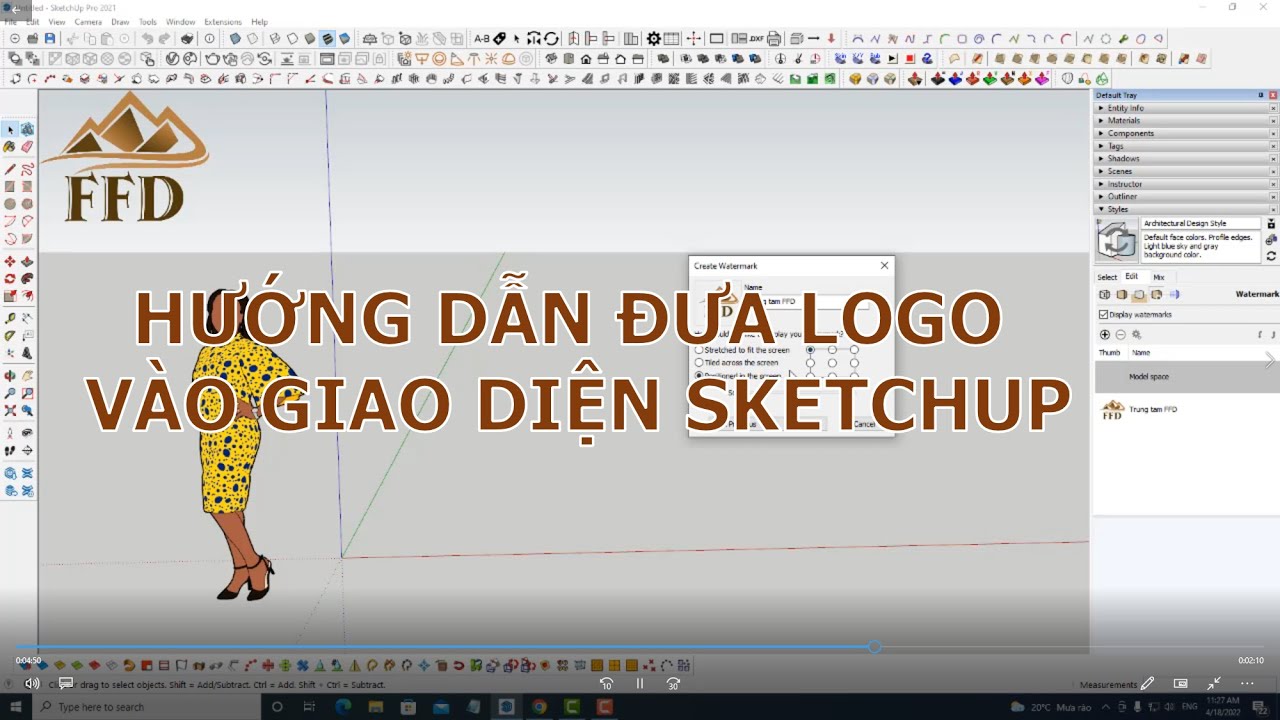Skip forward 30 seconds
1280x720 pixels.
(674, 683)
